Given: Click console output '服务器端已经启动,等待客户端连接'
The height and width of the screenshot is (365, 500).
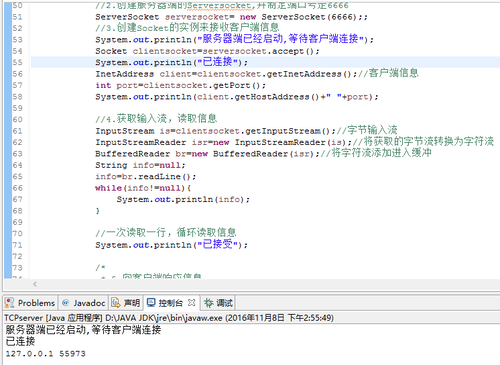Looking at the screenshot, I should coord(83,330).
